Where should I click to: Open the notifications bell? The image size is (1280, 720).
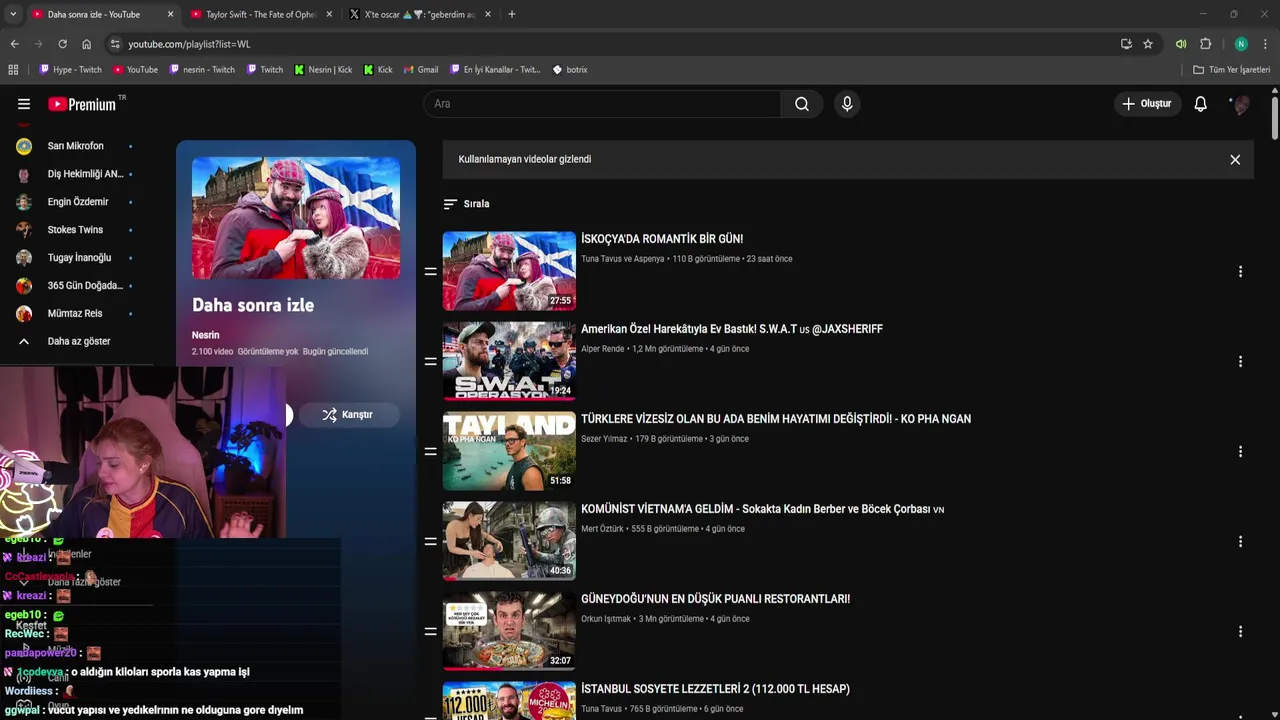(x=1201, y=104)
